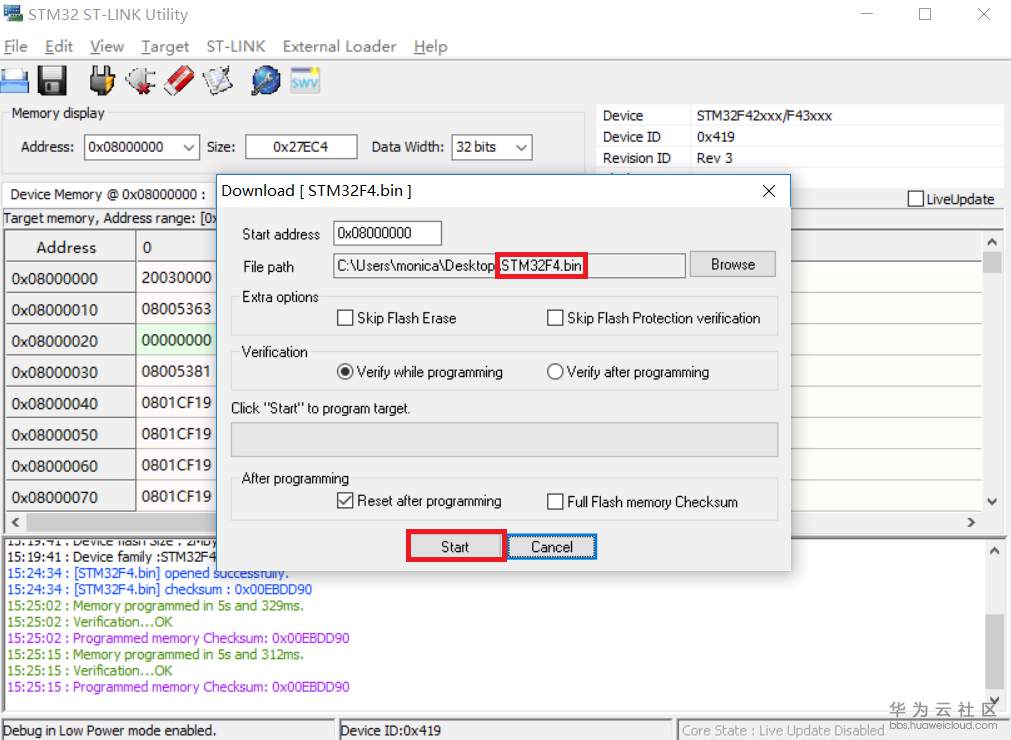Click Browse to choose file path
The width and height of the screenshot is (1011, 740).
(732, 264)
